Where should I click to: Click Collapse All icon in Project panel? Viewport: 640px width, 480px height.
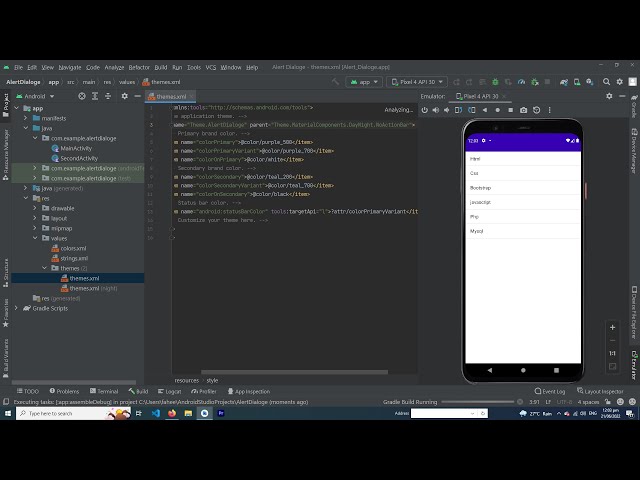pos(108,96)
